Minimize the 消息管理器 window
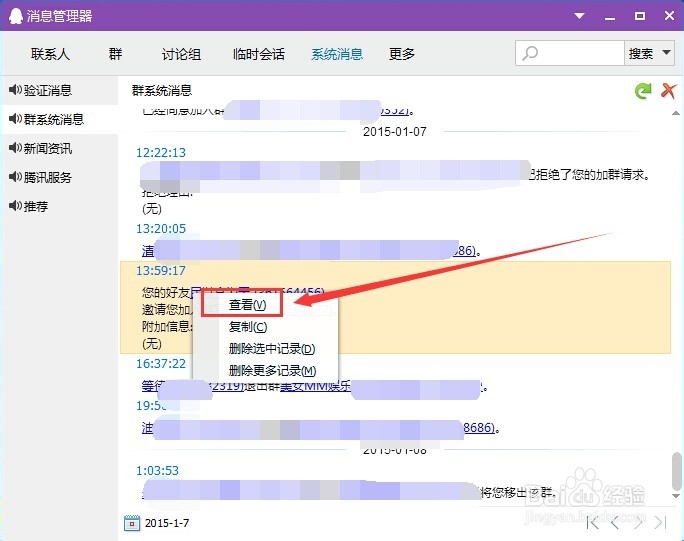 tap(610, 18)
